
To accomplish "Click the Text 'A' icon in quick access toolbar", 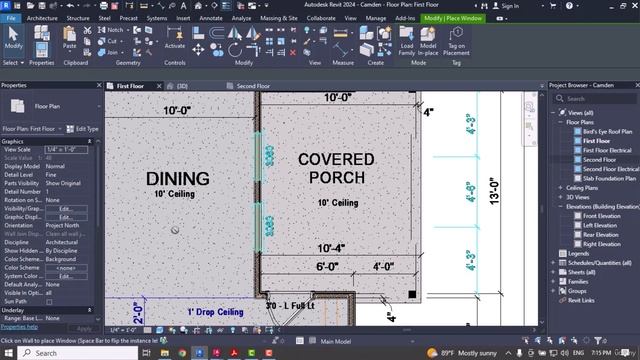I will (184, 6).
